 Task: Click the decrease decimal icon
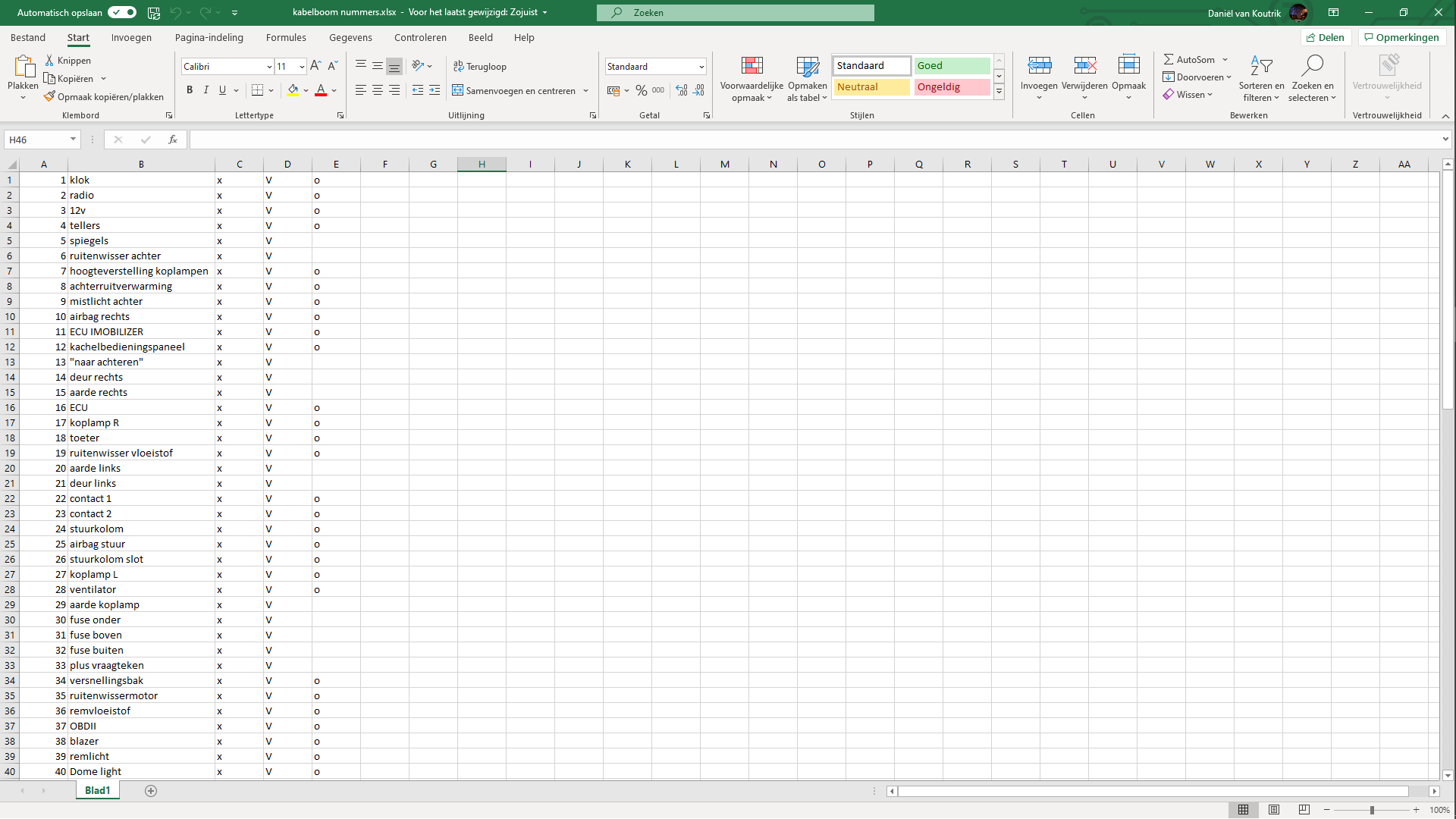point(699,90)
